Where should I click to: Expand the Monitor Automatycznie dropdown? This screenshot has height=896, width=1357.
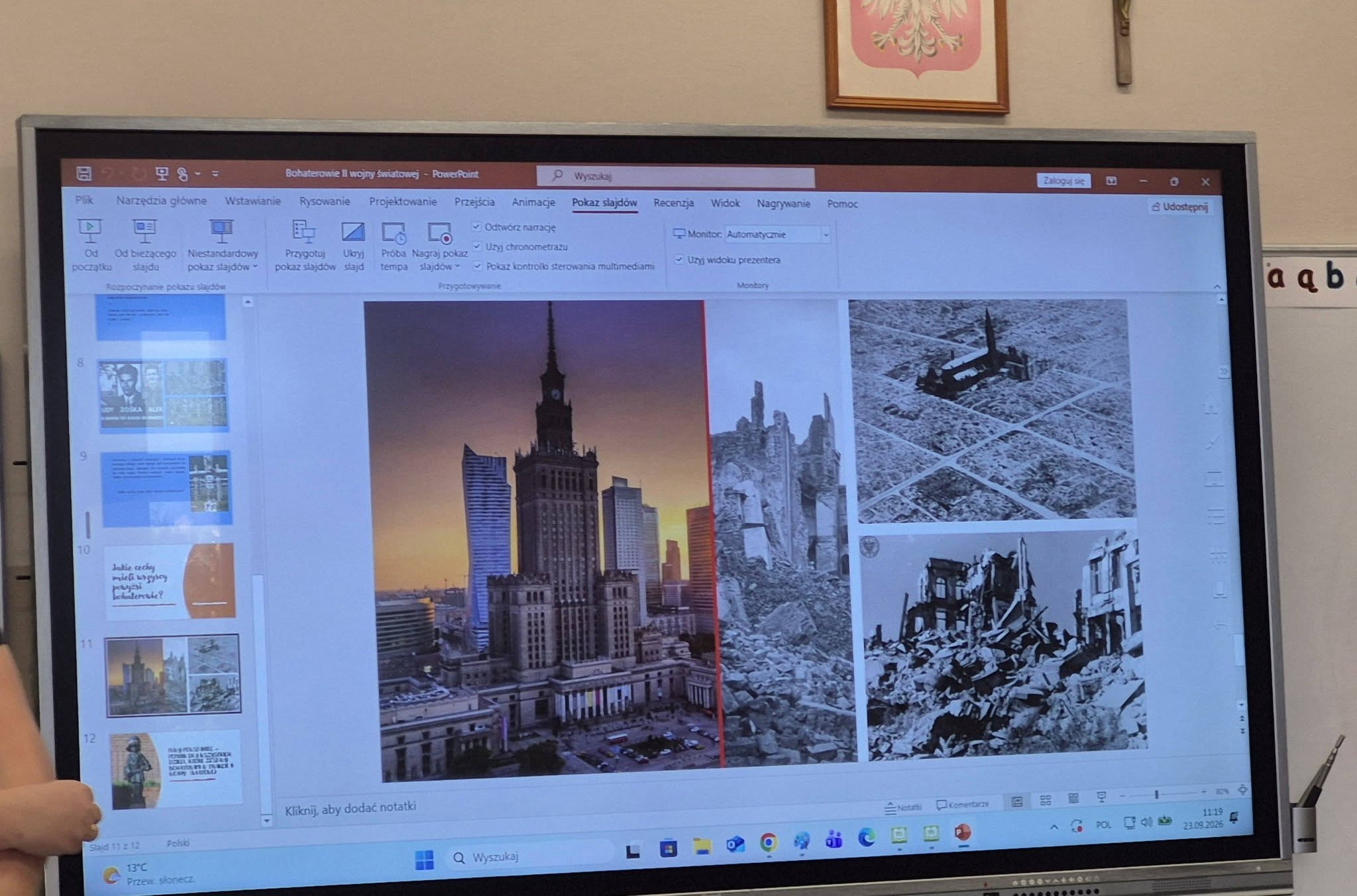click(826, 234)
